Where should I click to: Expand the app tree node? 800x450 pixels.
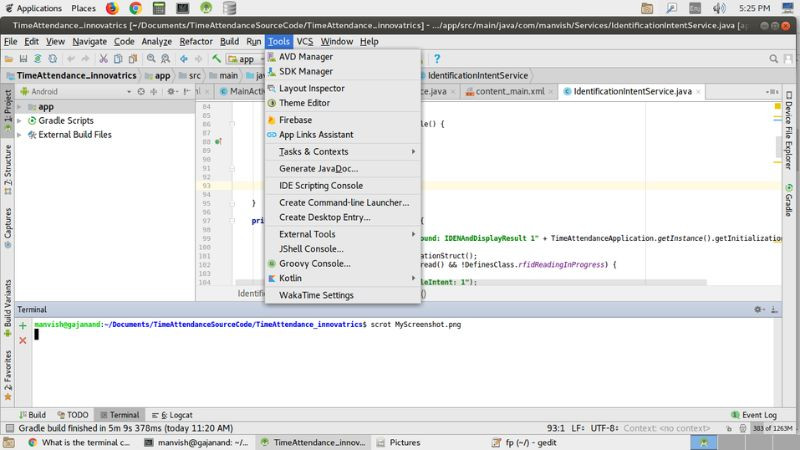click(19, 107)
